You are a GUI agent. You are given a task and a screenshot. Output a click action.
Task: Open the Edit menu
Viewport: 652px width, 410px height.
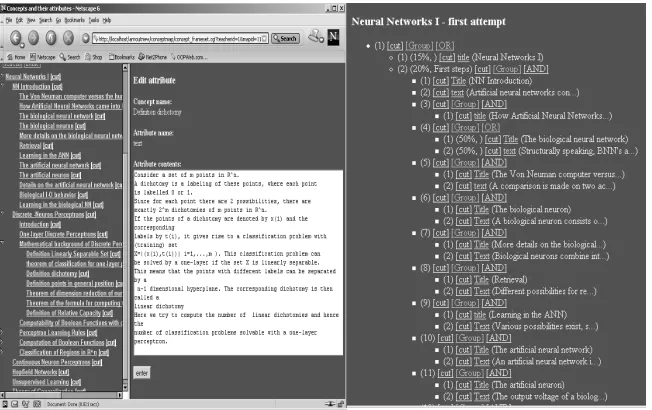19,20
